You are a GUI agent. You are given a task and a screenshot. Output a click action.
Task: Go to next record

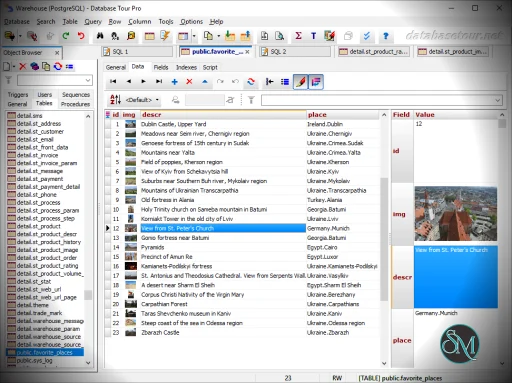pyautogui.click(x=144, y=81)
